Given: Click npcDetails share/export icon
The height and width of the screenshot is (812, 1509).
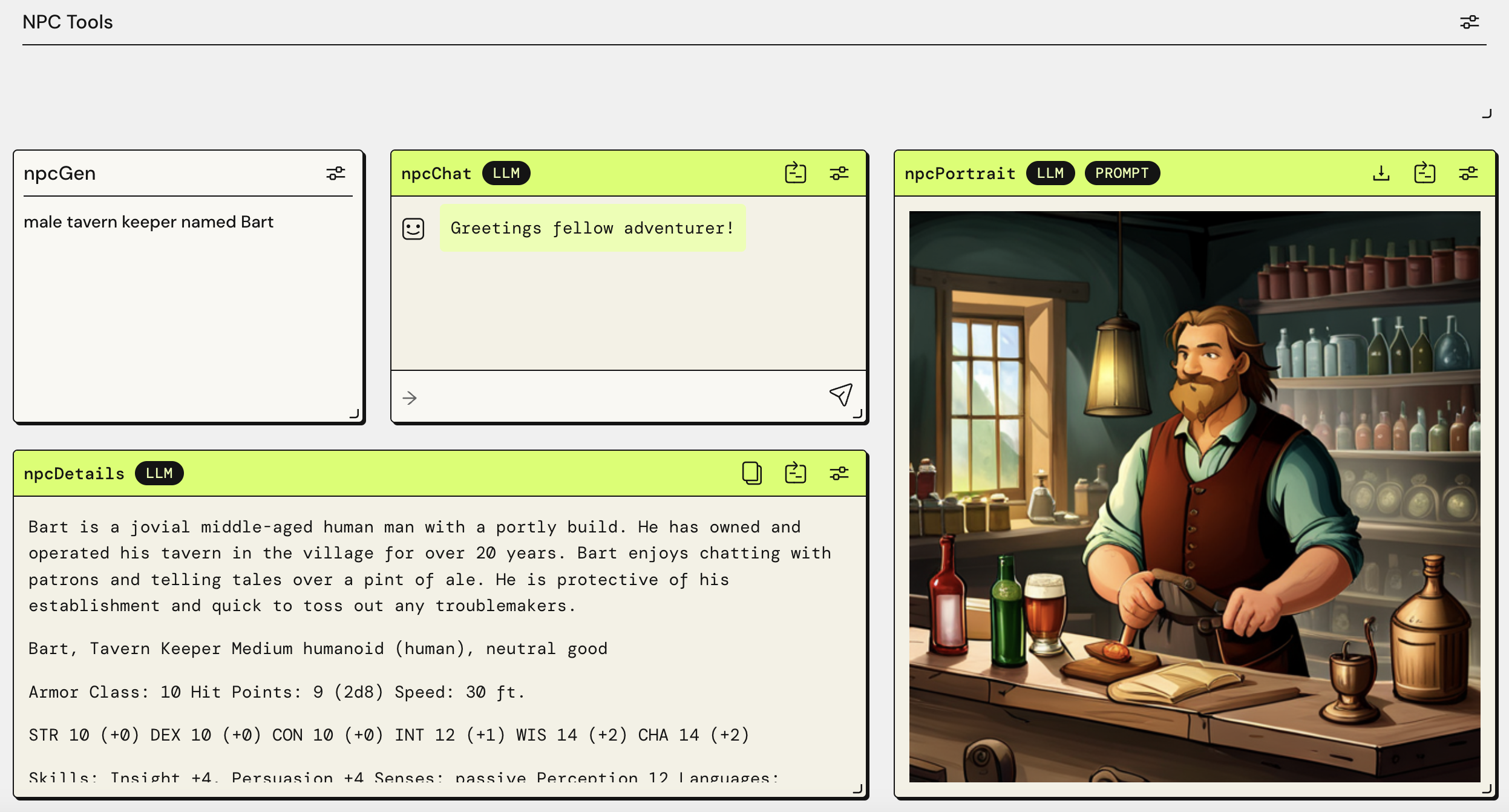Looking at the screenshot, I should tap(795, 473).
